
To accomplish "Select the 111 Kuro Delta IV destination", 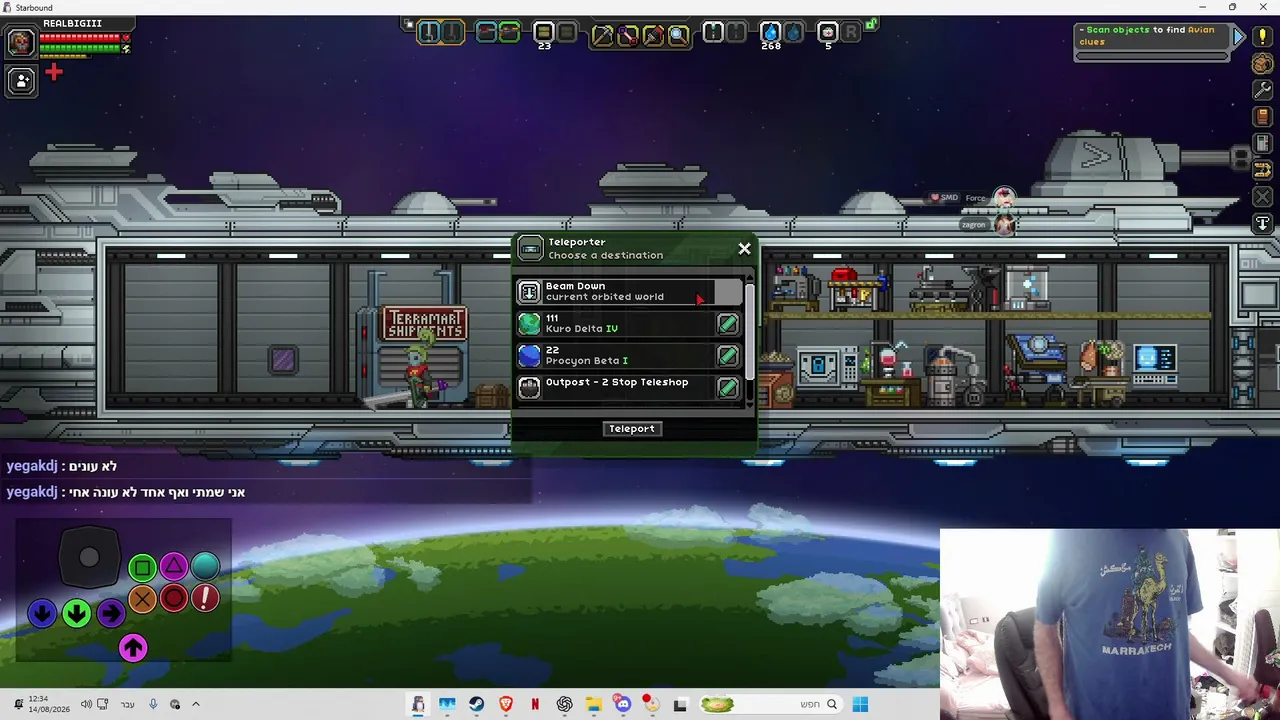I will (629, 324).
